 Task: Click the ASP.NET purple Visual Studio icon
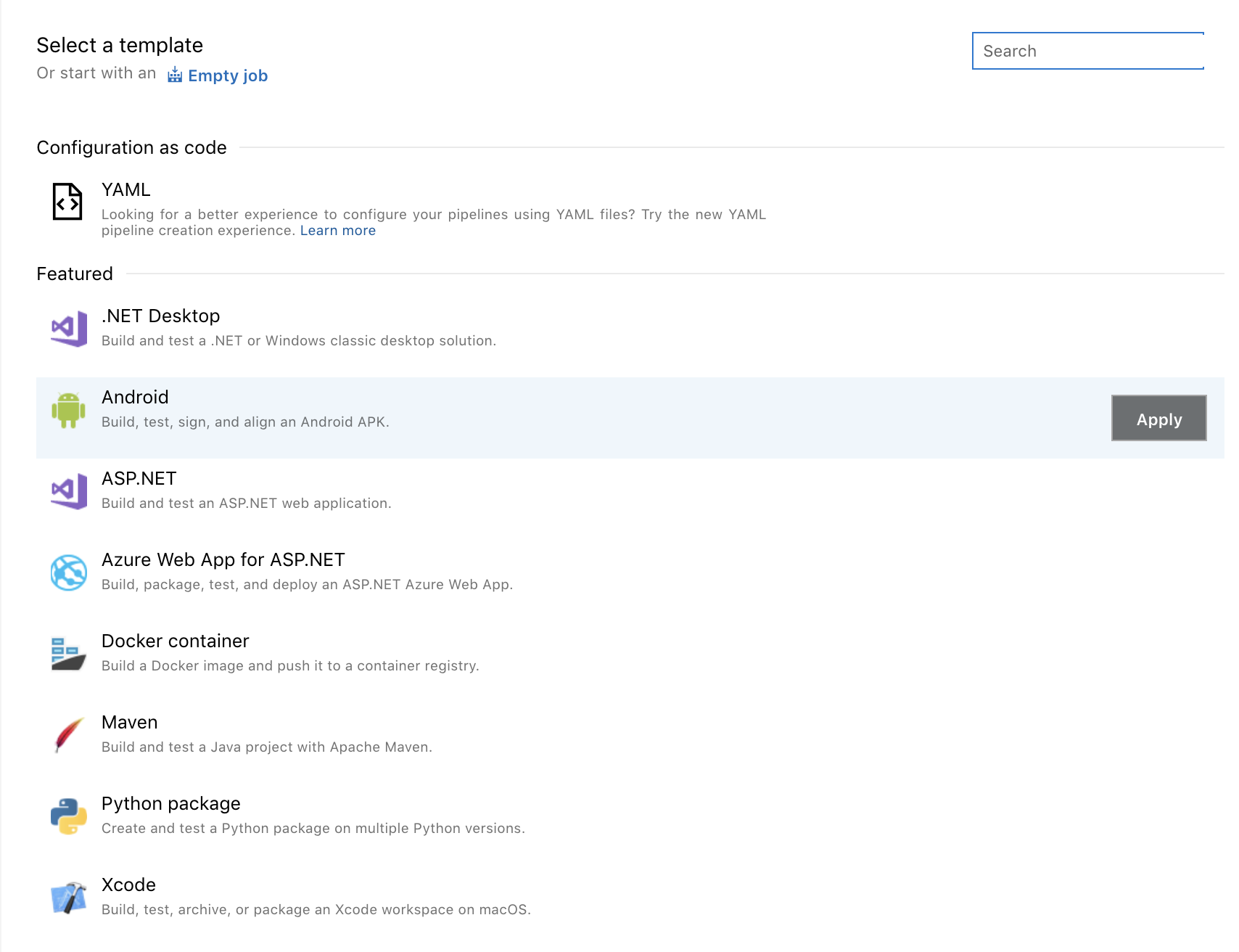67,491
